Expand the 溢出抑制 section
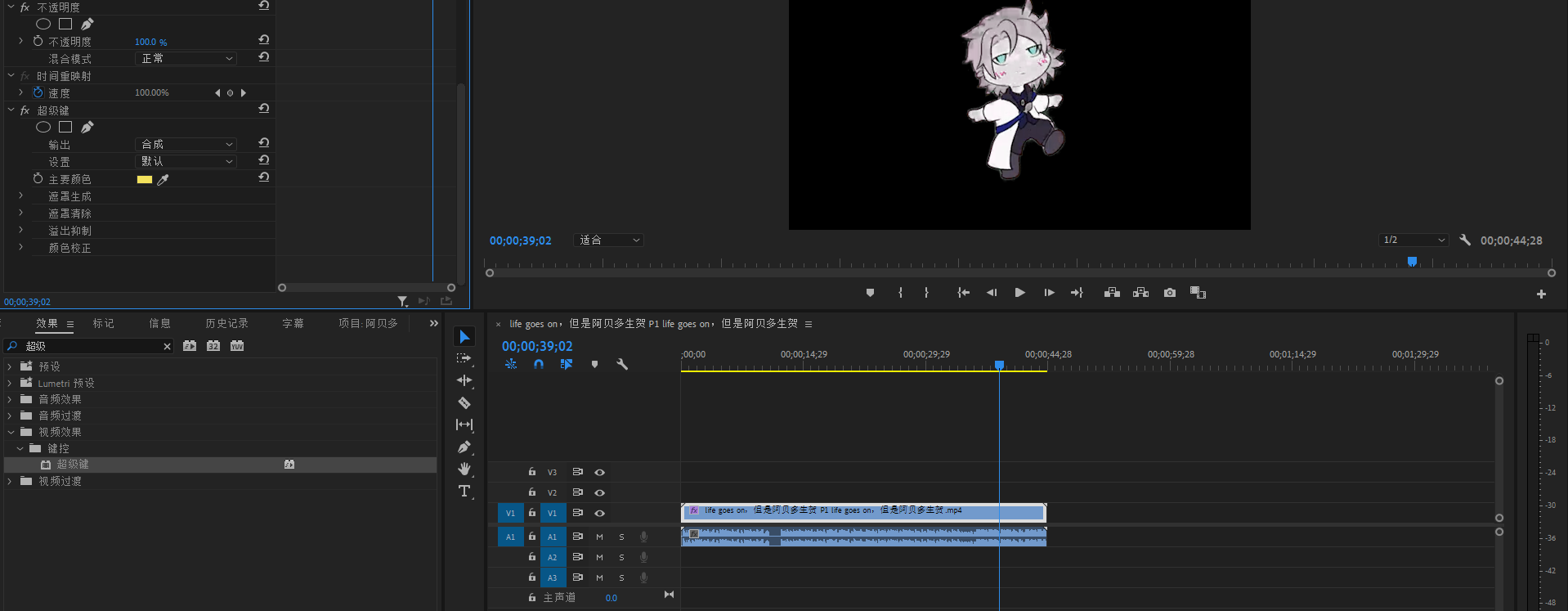The image size is (1568, 611). click(20, 230)
